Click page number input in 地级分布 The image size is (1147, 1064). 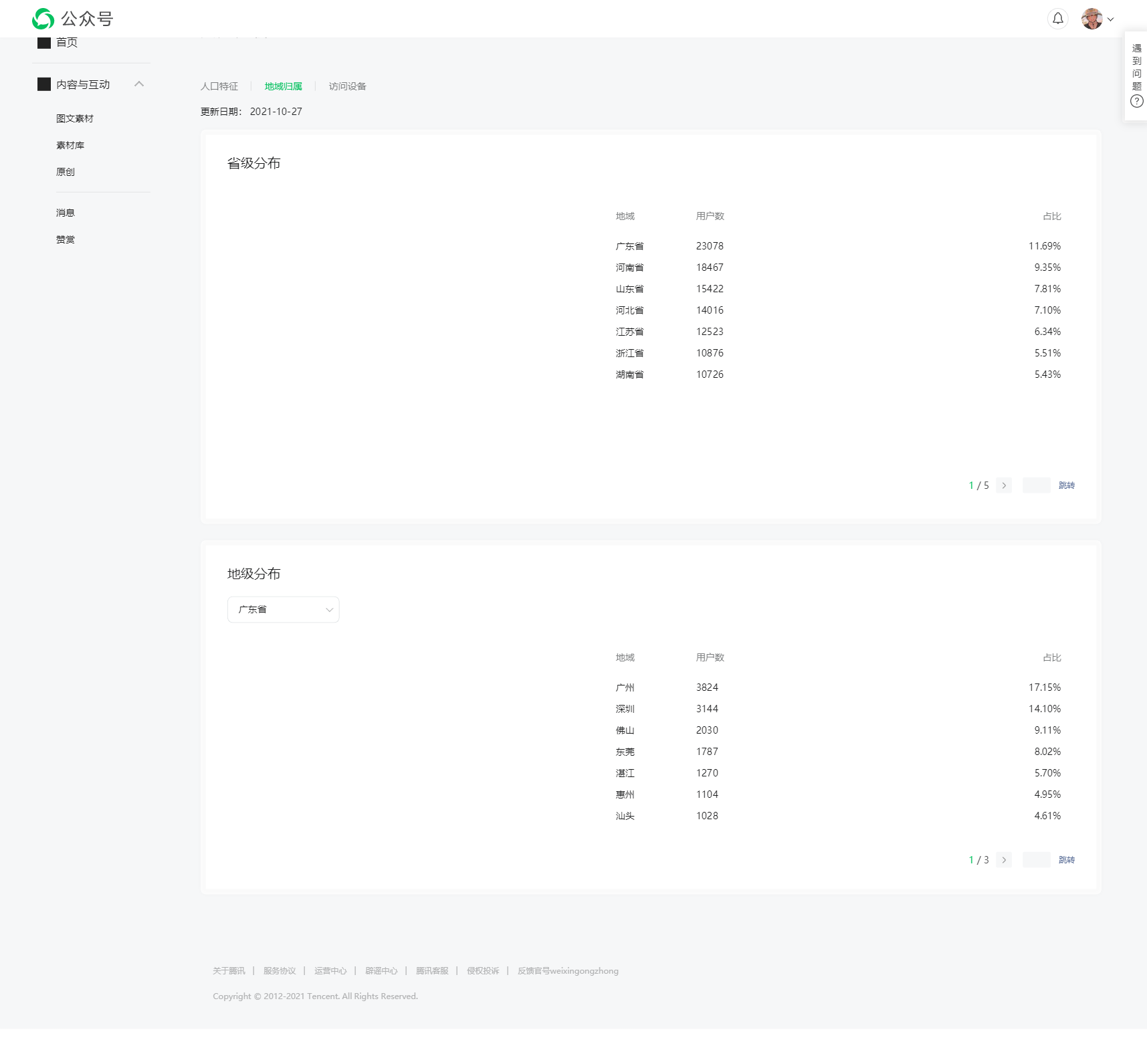coord(1036,860)
